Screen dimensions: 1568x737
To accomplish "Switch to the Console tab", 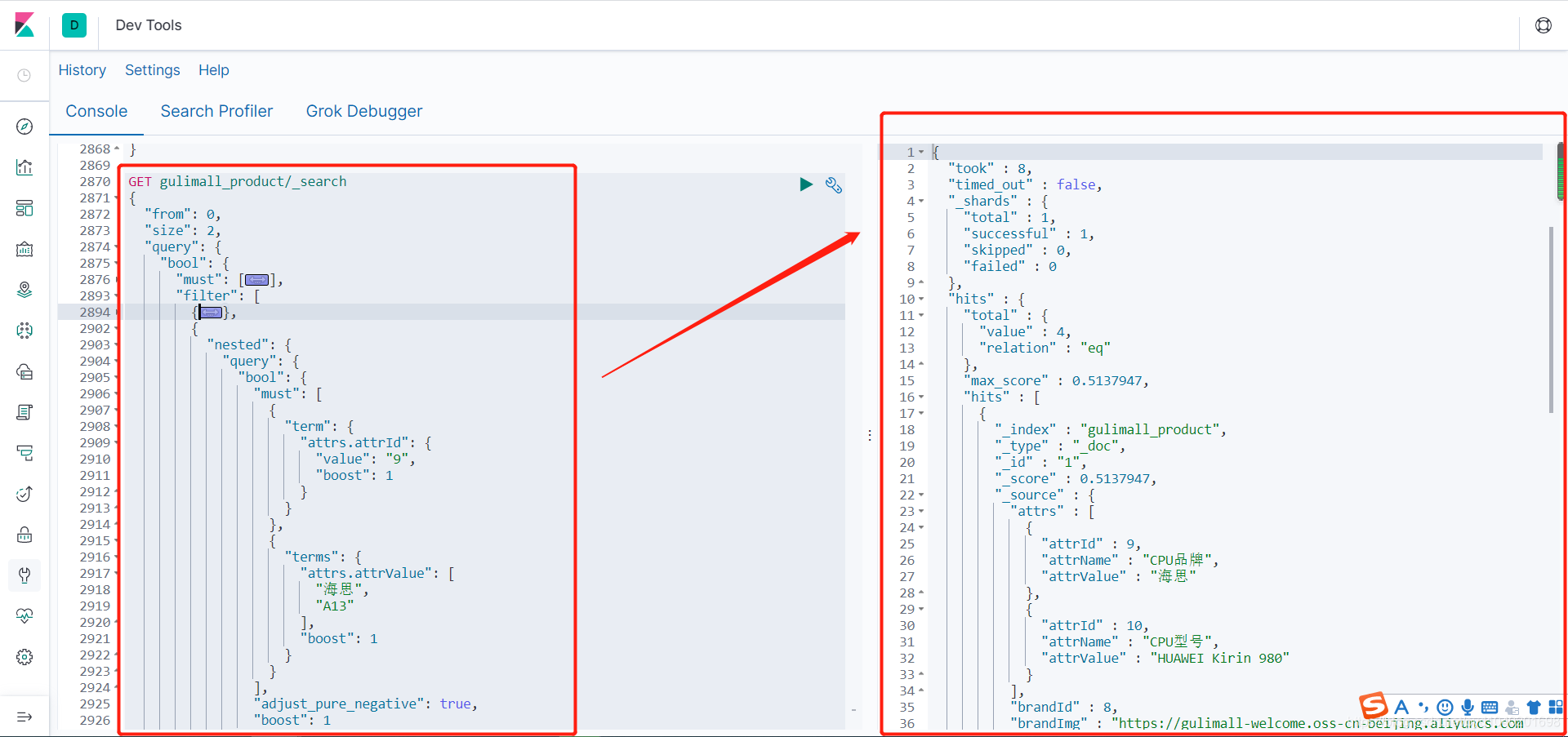I will coord(96,111).
